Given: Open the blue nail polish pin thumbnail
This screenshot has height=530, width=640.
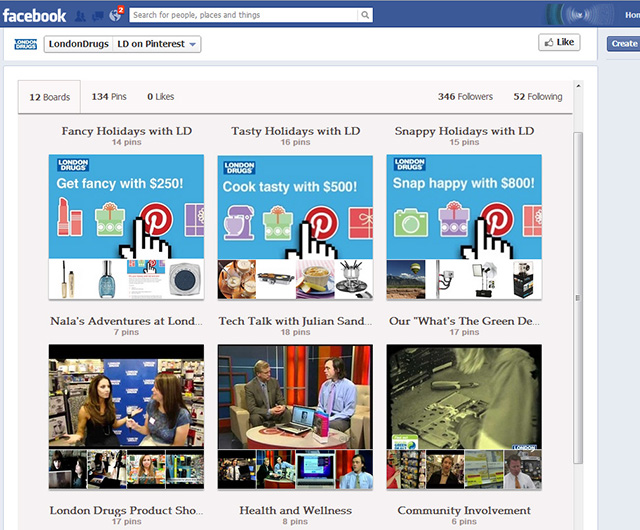Looking at the screenshot, I should tap(107, 279).
